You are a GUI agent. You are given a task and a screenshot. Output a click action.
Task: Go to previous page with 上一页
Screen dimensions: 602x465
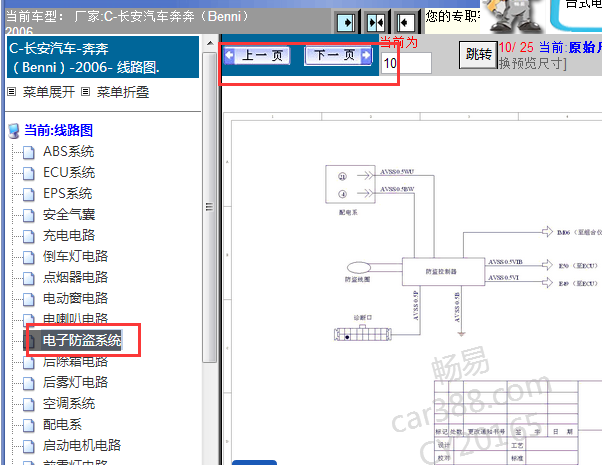[x=257, y=56]
